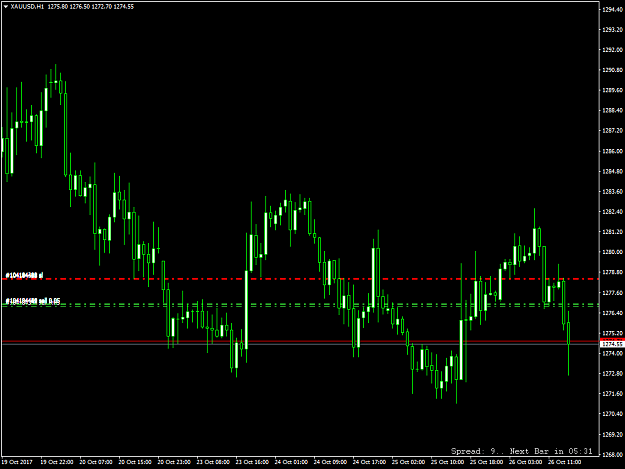Select the green sell 0.05 order label

coord(33,301)
